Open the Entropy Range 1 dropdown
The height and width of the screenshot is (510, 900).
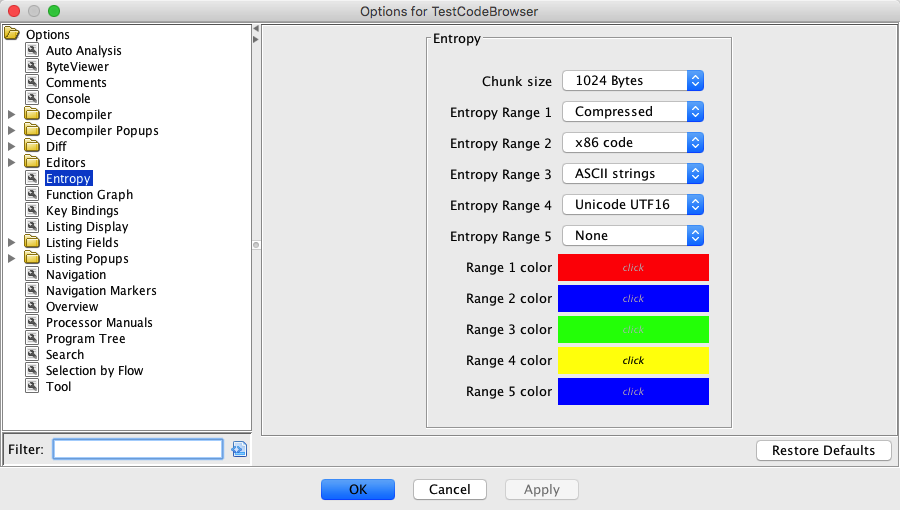[633, 112]
